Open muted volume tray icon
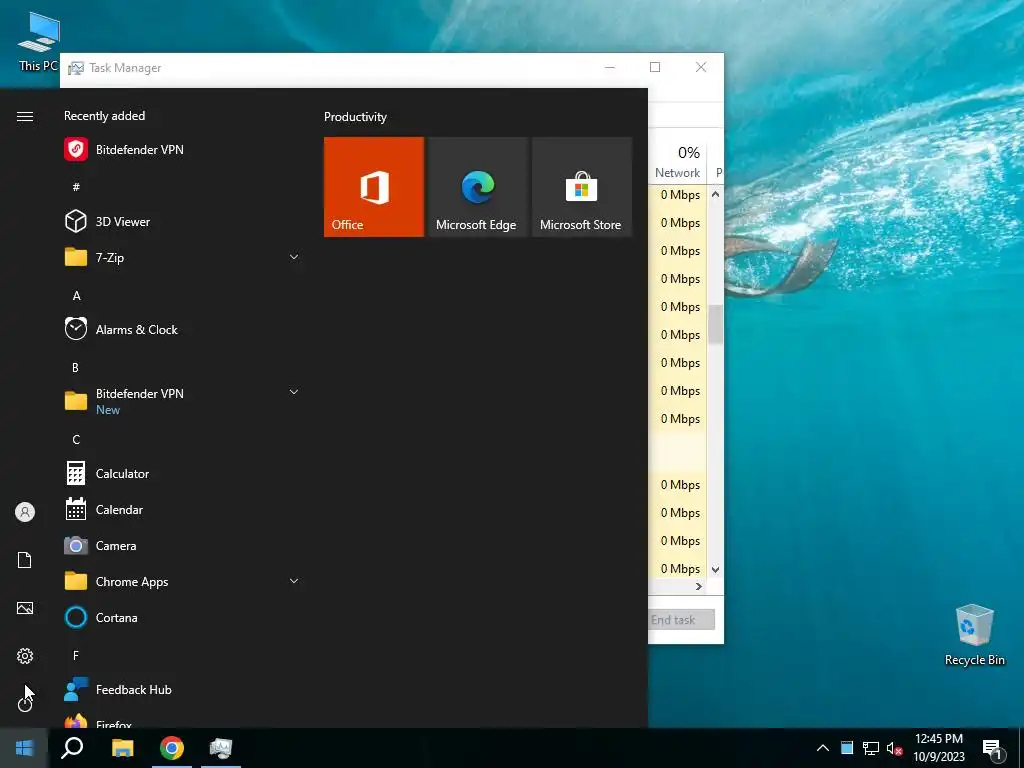Screen dimensions: 1024x768 [895, 748]
